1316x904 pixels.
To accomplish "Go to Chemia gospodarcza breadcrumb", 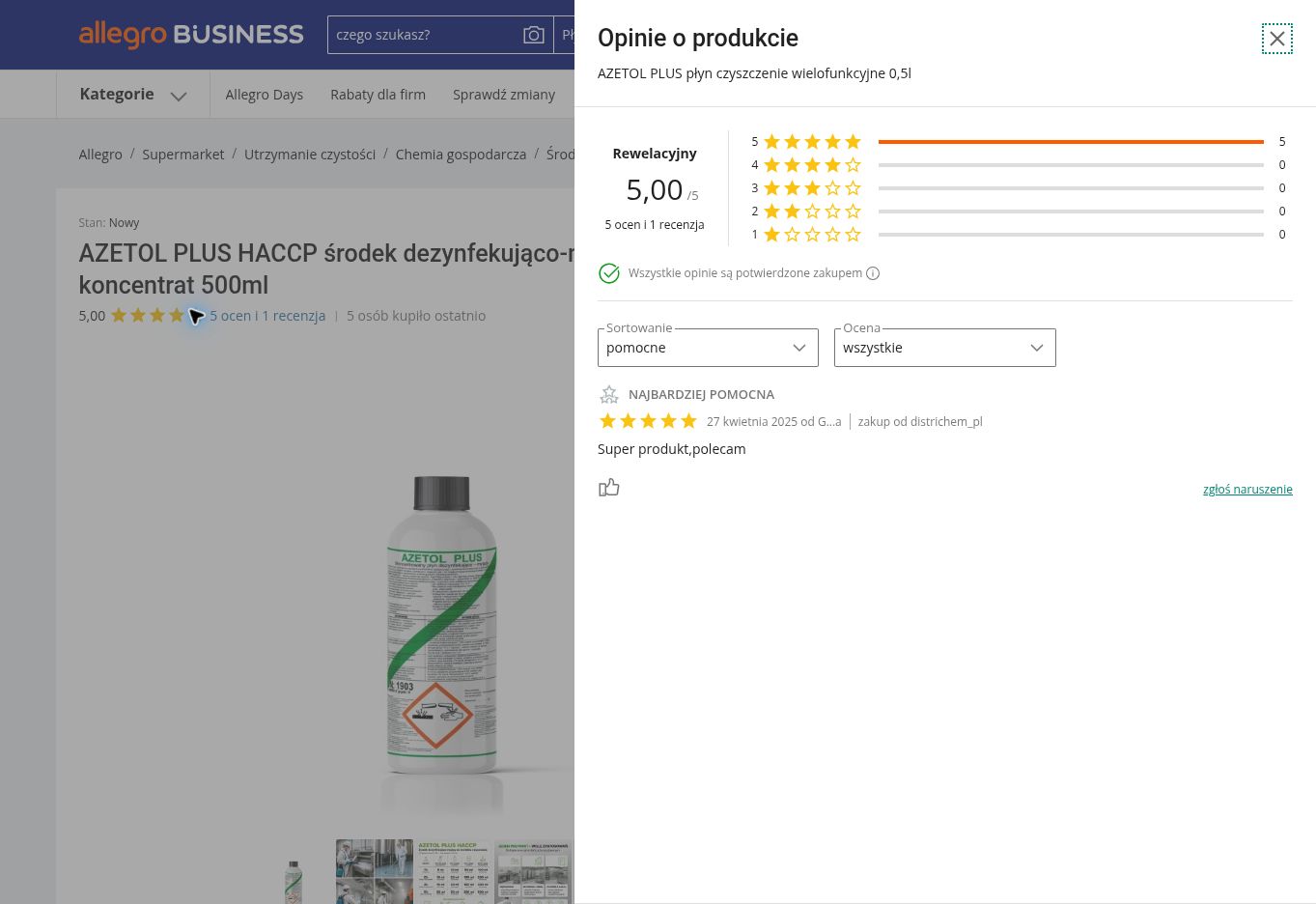I will [461, 155].
